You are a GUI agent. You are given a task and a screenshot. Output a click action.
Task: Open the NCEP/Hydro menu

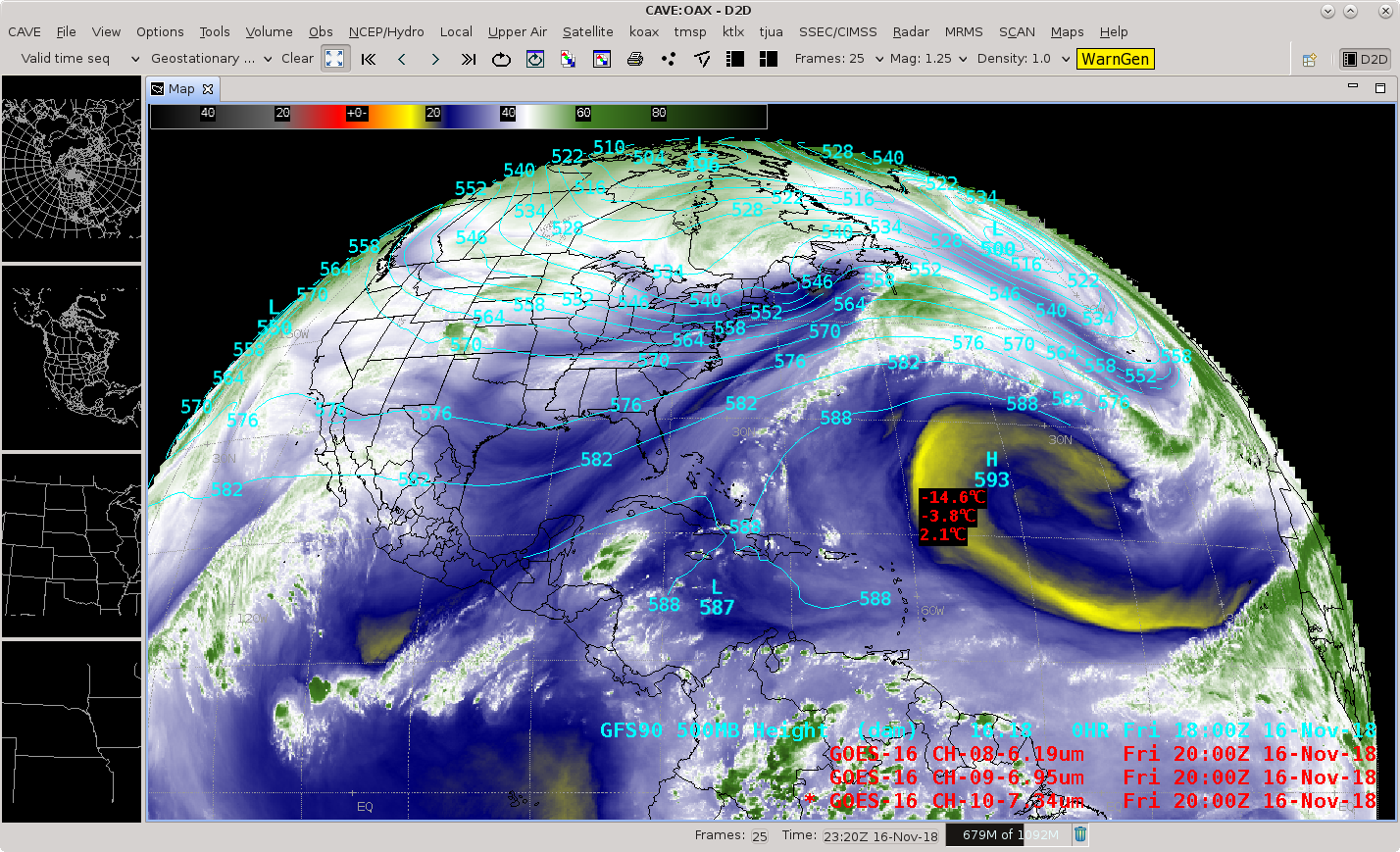(x=386, y=31)
